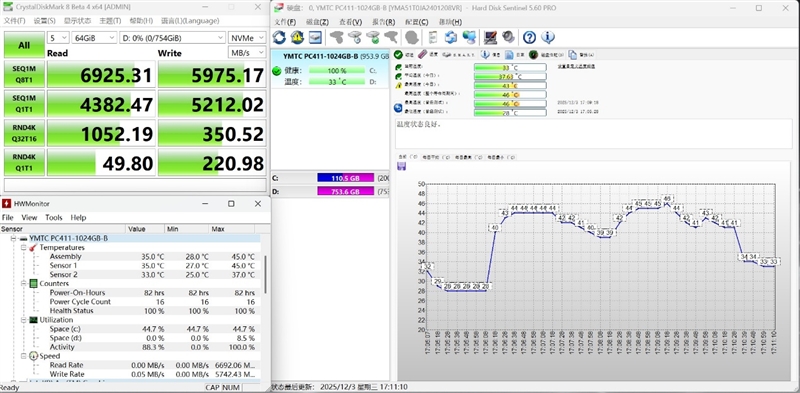
Task: Select the Power Cycle Count row
Action: click(x=131, y=302)
